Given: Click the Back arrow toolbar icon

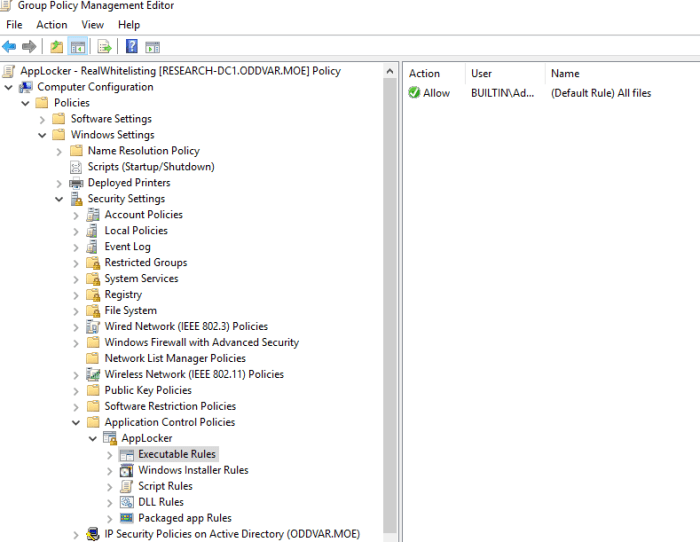Looking at the screenshot, I should coord(9,46).
